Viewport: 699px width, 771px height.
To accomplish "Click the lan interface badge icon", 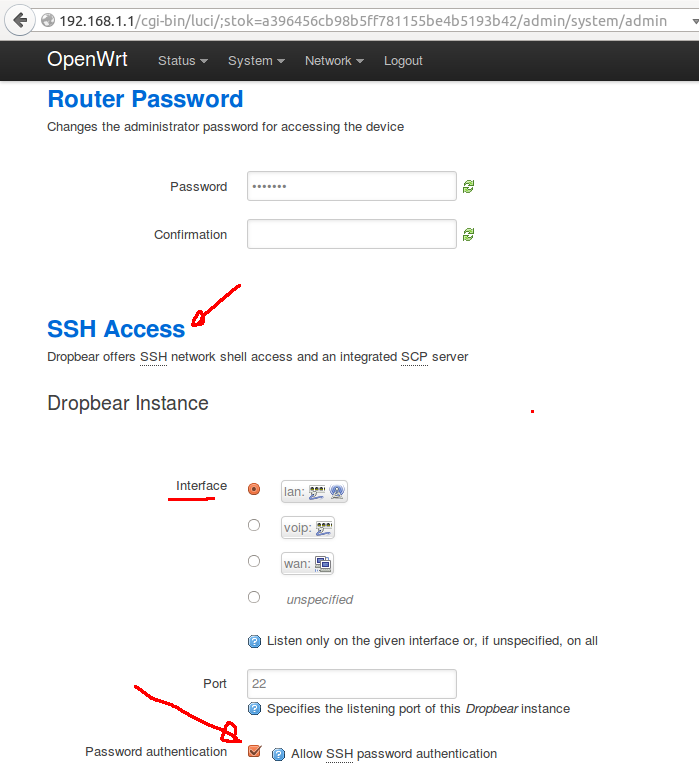I will pos(314,492).
